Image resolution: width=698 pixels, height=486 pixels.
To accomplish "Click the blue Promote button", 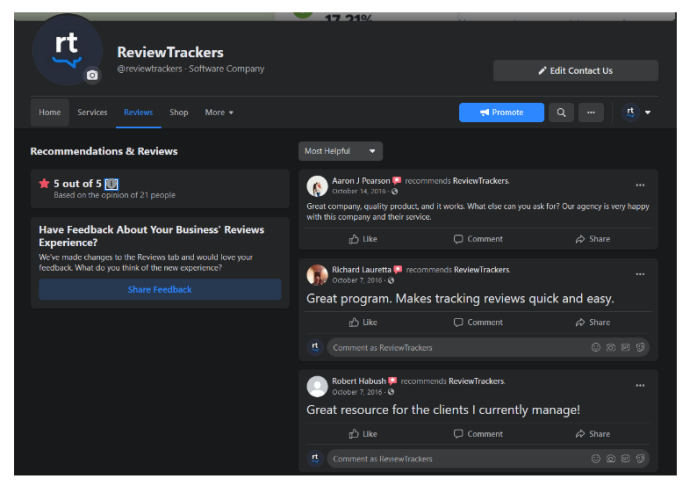I will [x=501, y=113].
